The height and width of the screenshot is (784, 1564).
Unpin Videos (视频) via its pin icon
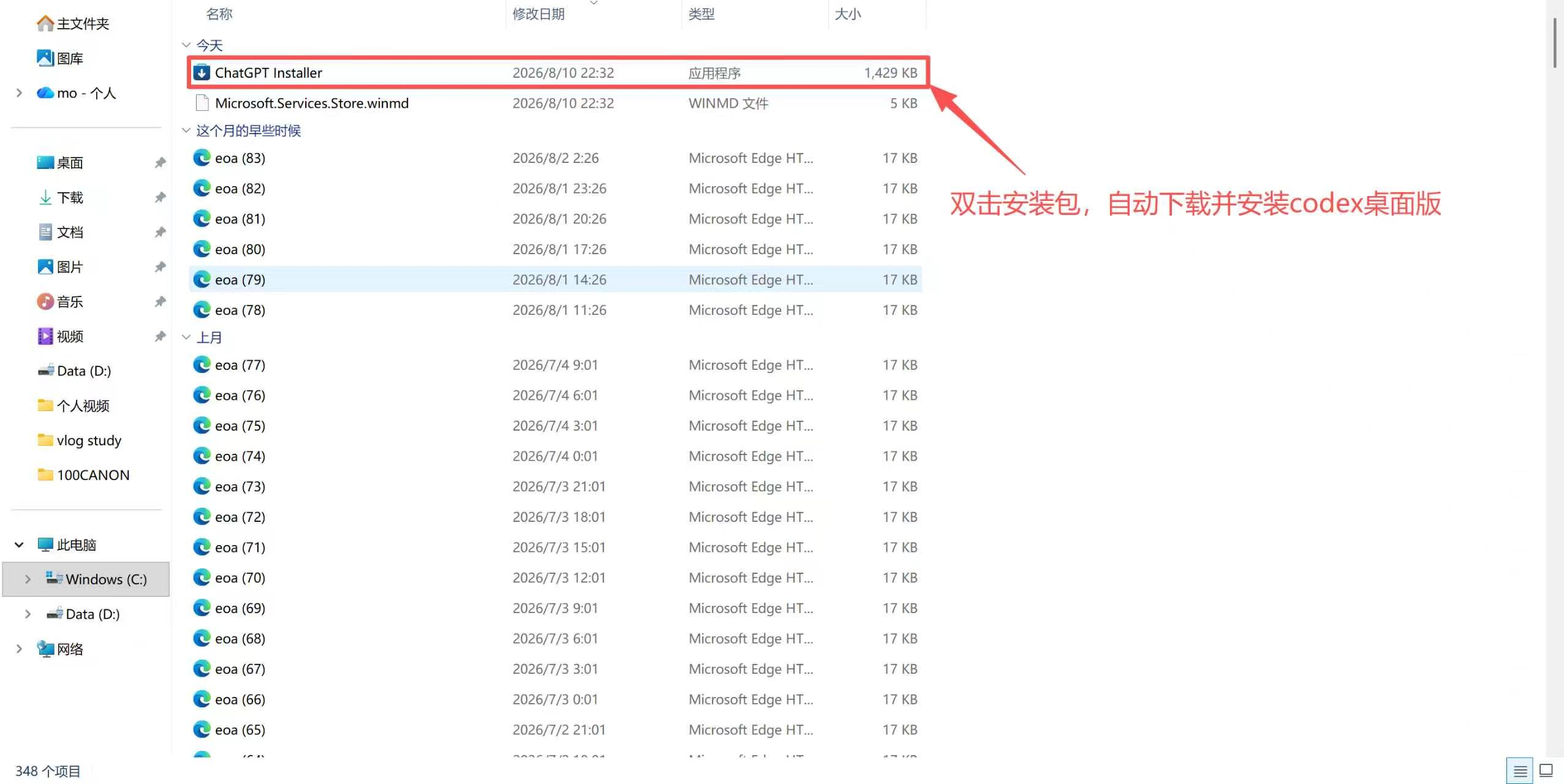point(160,336)
